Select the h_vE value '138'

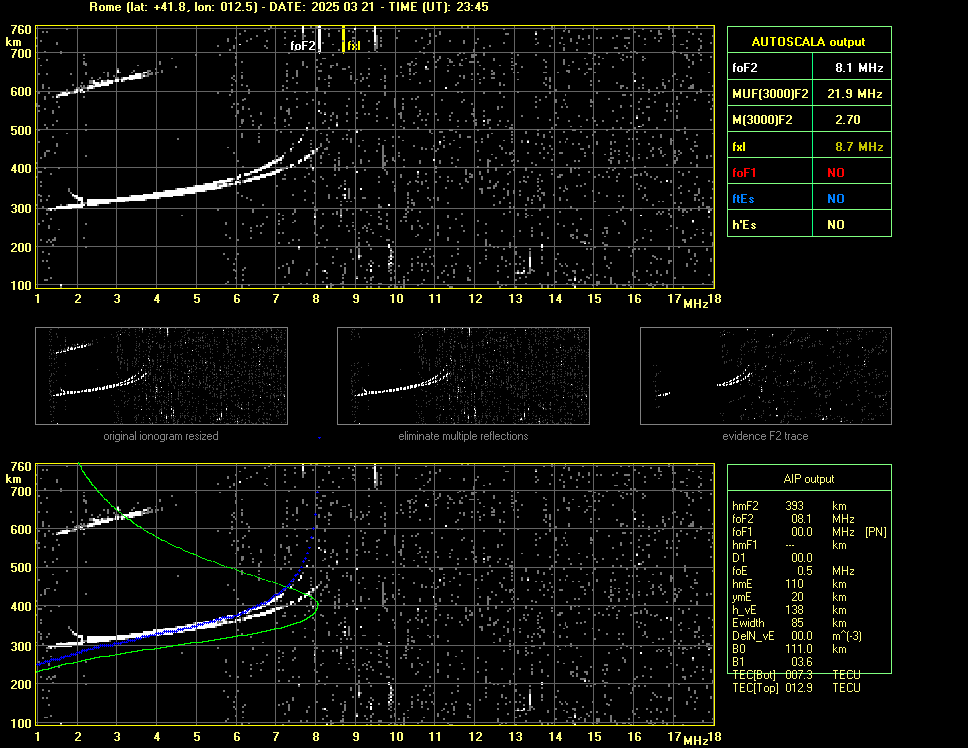[x=795, y=610]
